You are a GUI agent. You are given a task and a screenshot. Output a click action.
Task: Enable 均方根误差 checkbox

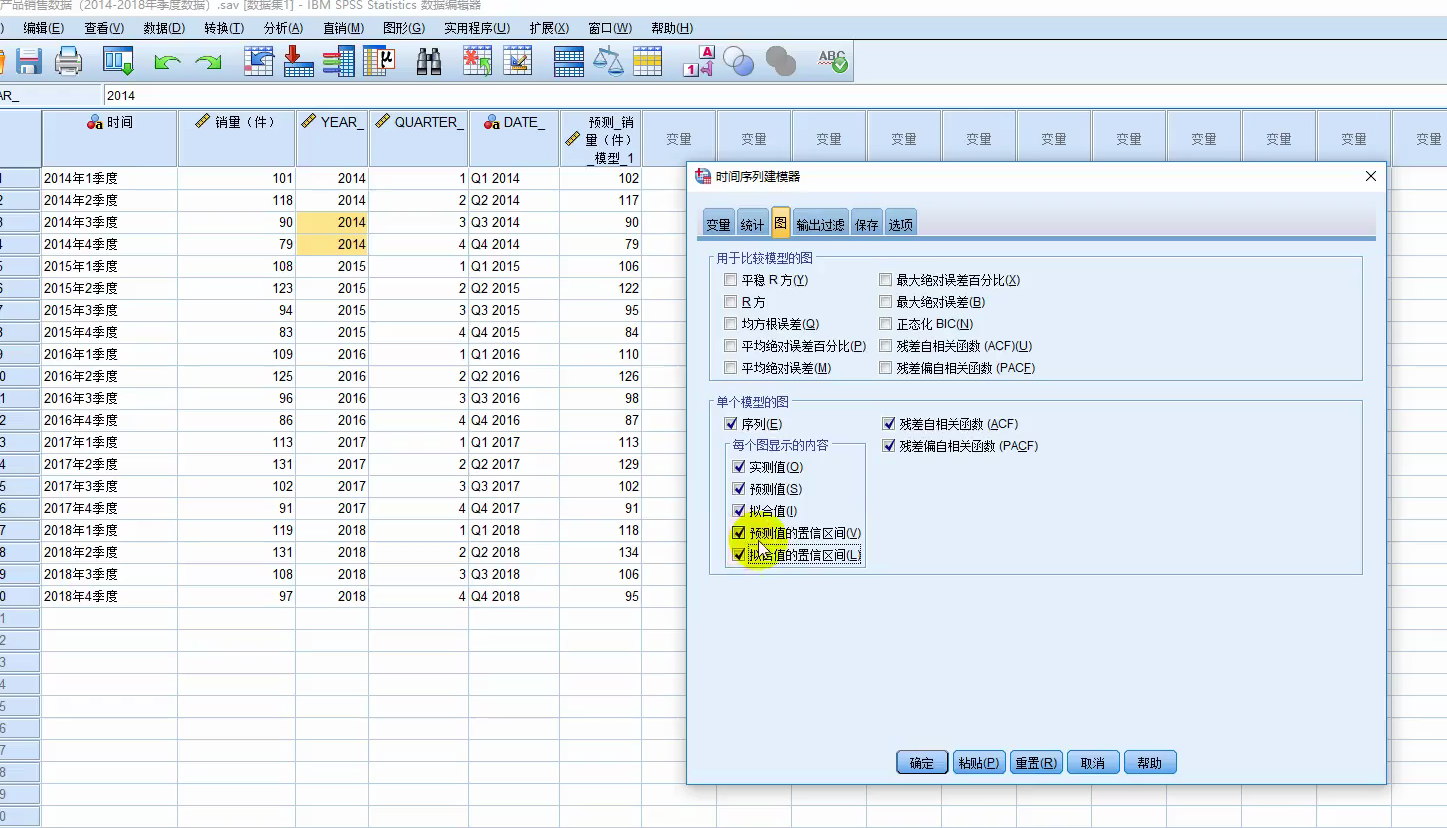pos(731,324)
